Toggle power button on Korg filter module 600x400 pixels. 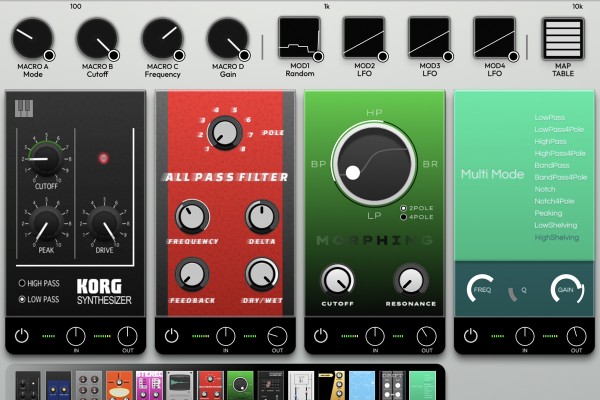(21, 335)
